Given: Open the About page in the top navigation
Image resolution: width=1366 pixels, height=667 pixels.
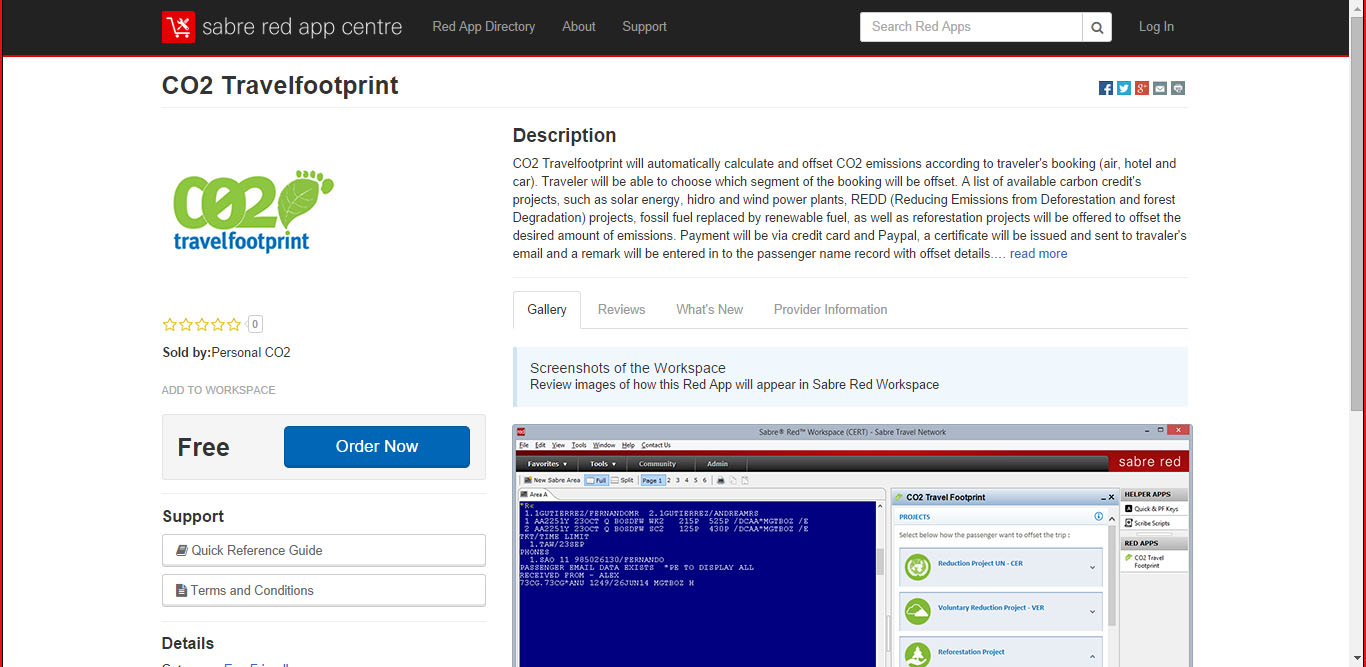Looking at the screenshot, I should point(579,27).
